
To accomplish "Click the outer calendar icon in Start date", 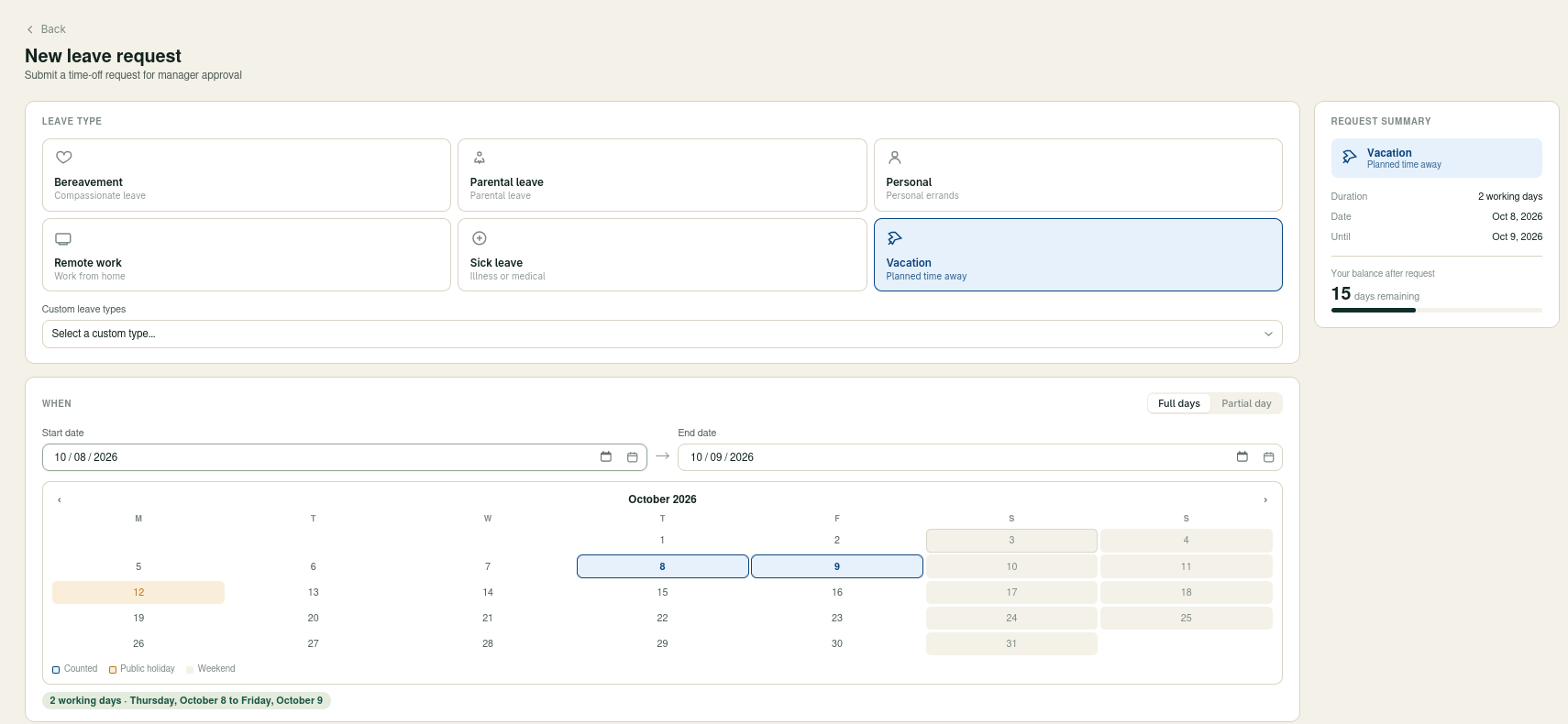I will click(x=633, y=457).
